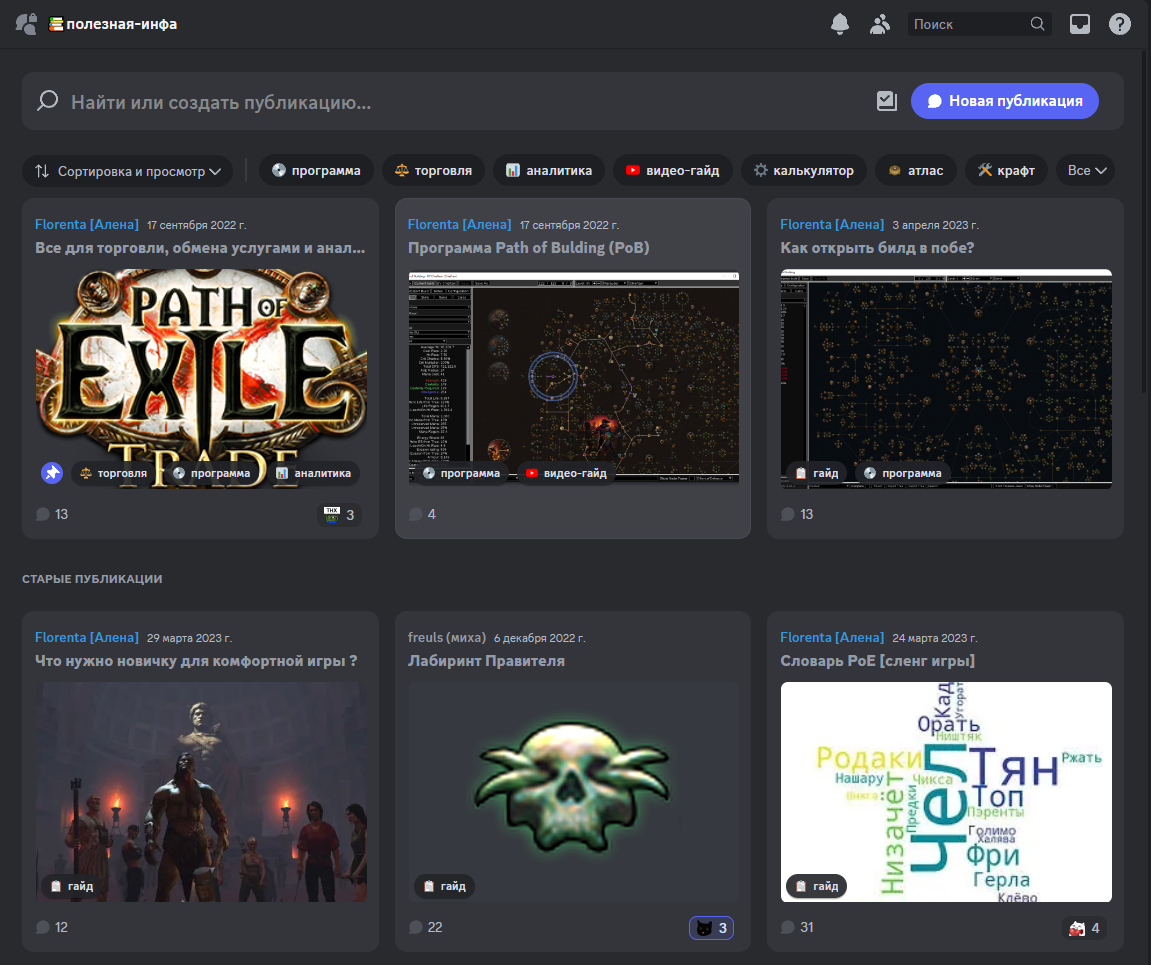Viewport: 1151px width, 965px height.
Task: Toggle reaction with count 4 on dictionary post
Action: pos(1084,928)
